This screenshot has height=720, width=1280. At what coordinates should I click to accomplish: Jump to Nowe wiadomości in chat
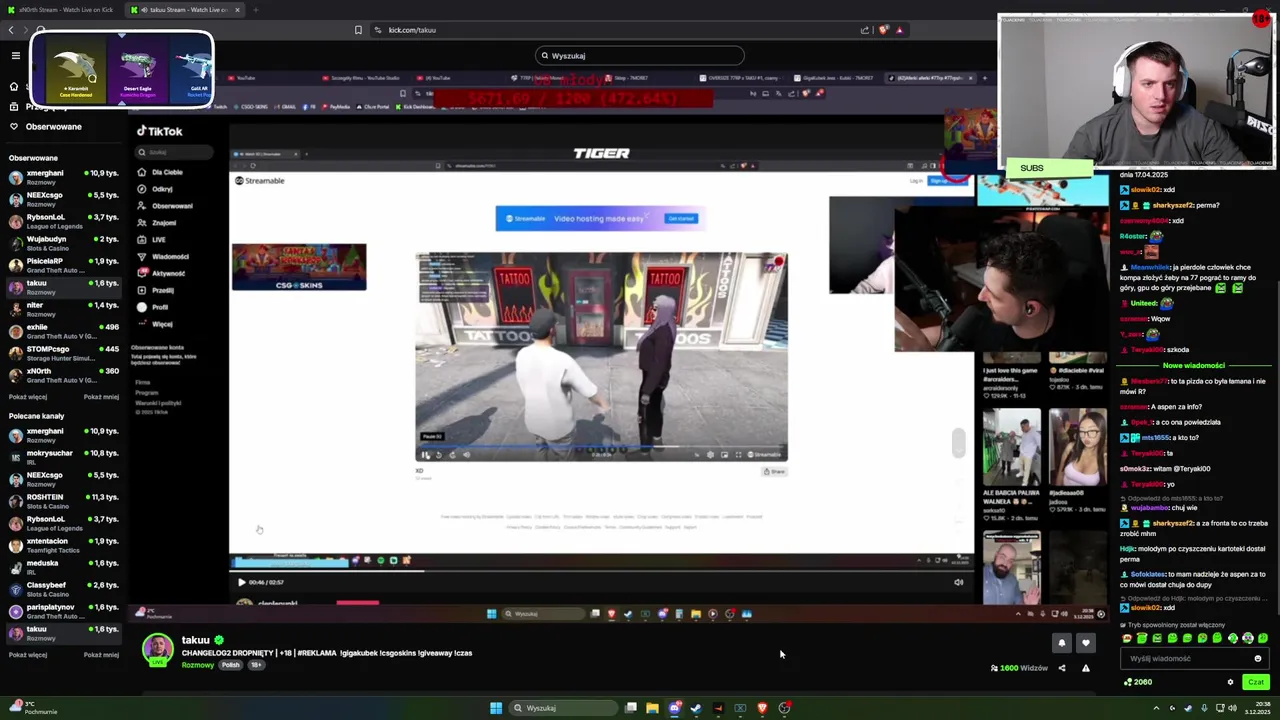pyautogui.click(x=1194, y=365)
